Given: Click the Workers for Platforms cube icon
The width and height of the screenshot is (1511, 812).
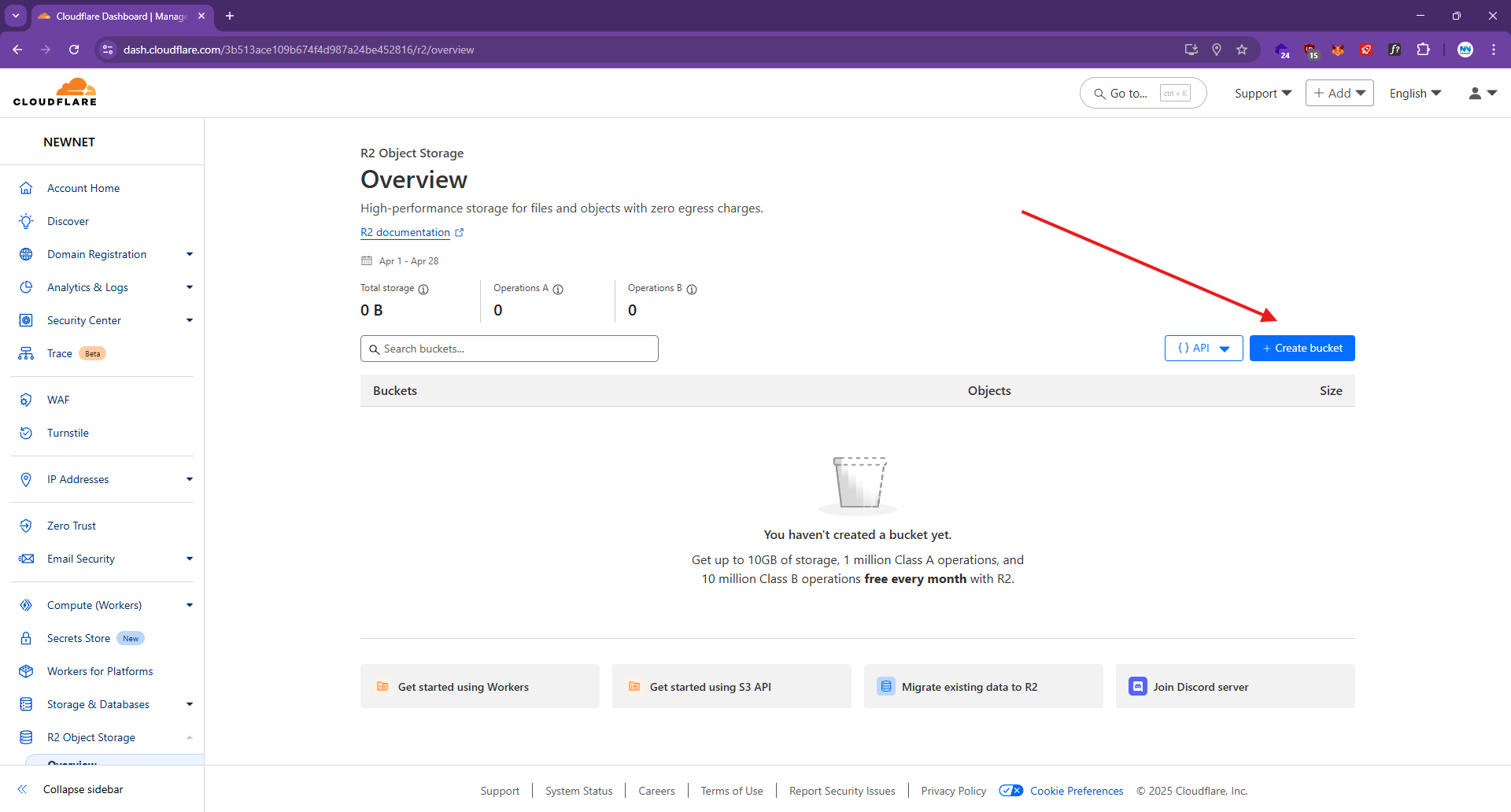Looking at the screenshot, I should pyautogui.click(x=26, y=671).
